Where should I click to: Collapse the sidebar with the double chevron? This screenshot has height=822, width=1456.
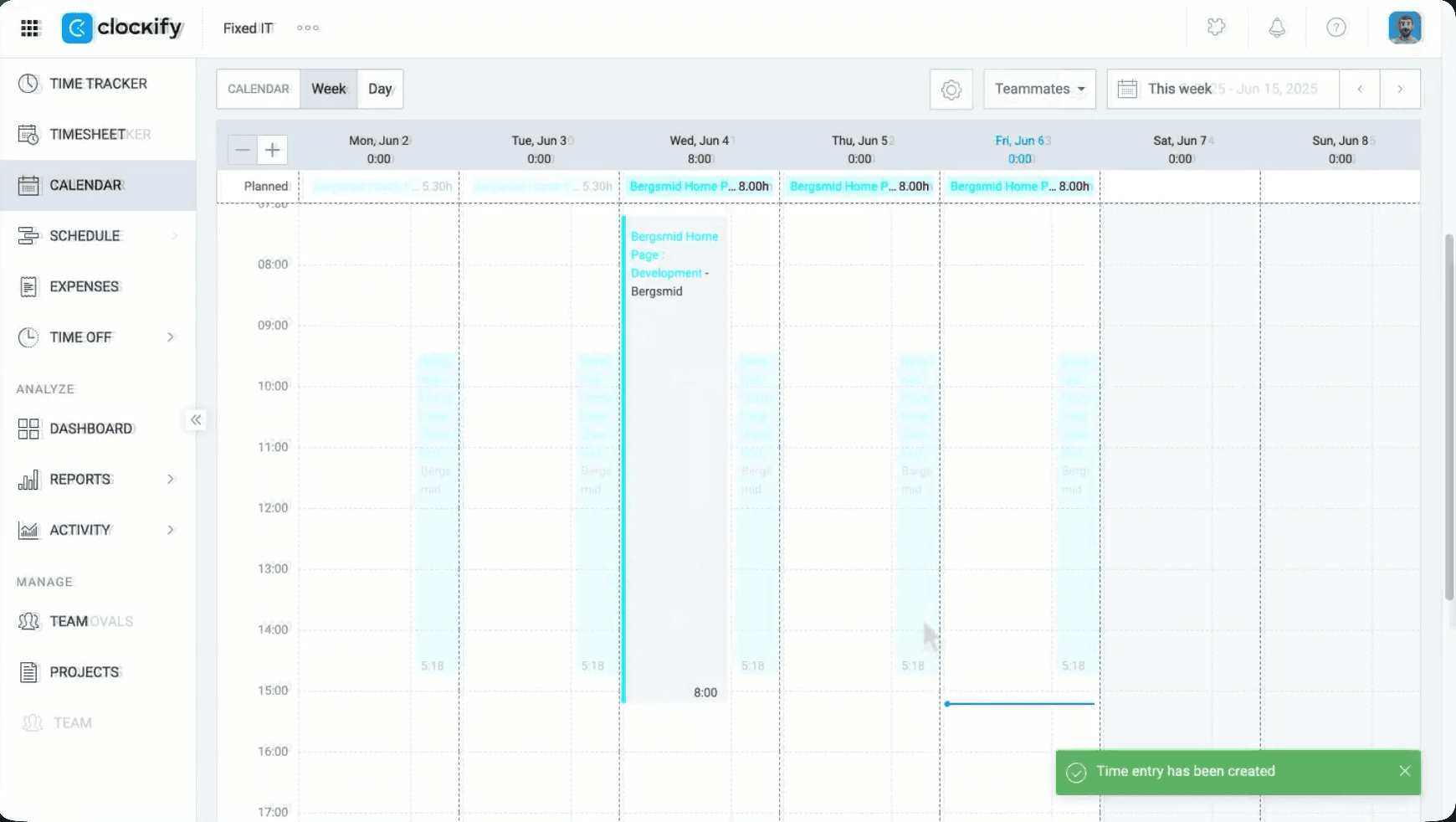tap(196, 419)
